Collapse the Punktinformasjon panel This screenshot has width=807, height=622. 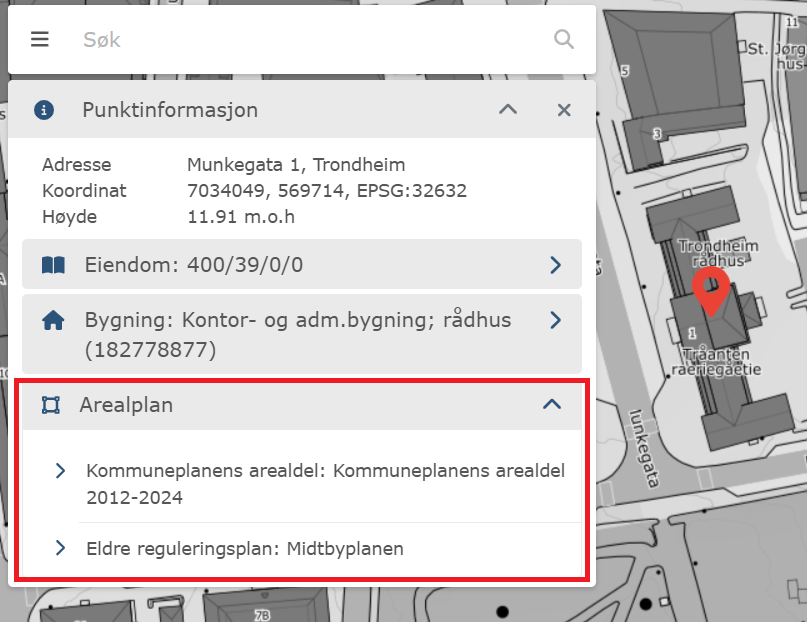click(x=507, y=110)
